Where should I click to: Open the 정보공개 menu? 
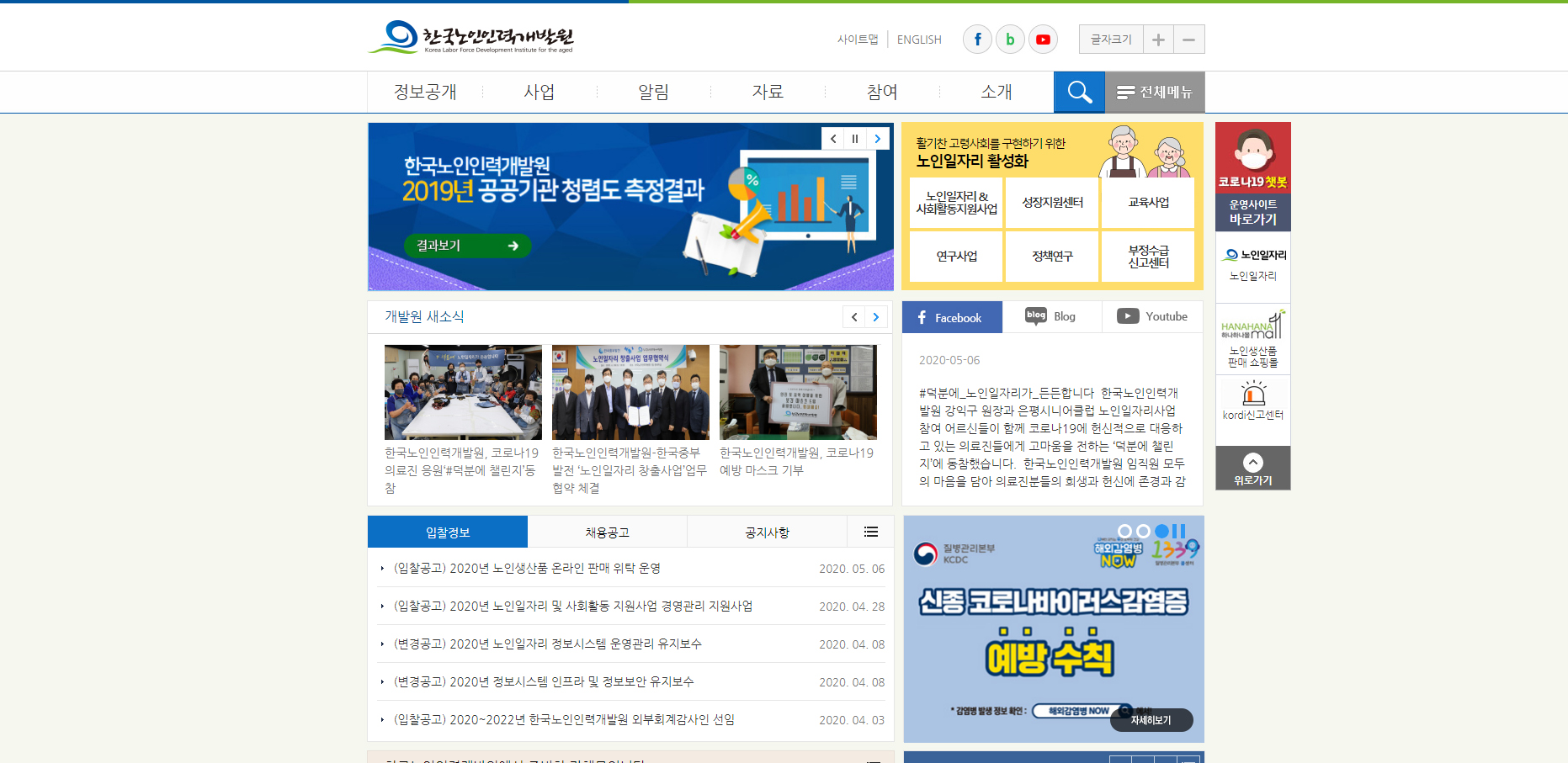(425, 92)
